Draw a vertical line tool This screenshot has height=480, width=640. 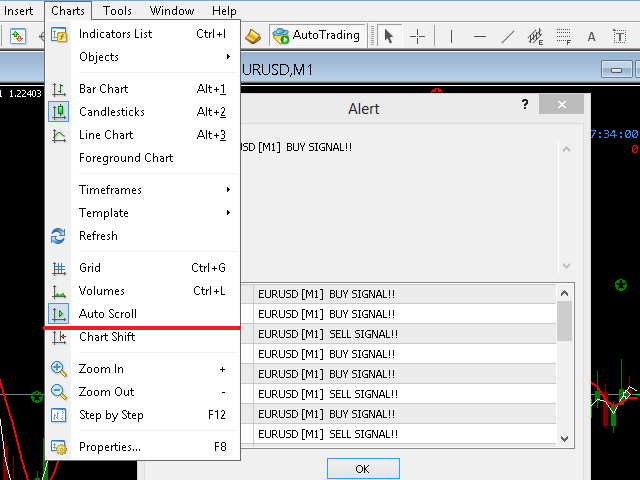451,36
